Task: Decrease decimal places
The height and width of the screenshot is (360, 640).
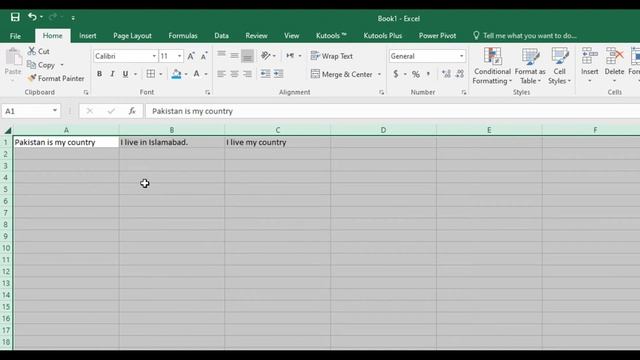Action: (460, 74)
